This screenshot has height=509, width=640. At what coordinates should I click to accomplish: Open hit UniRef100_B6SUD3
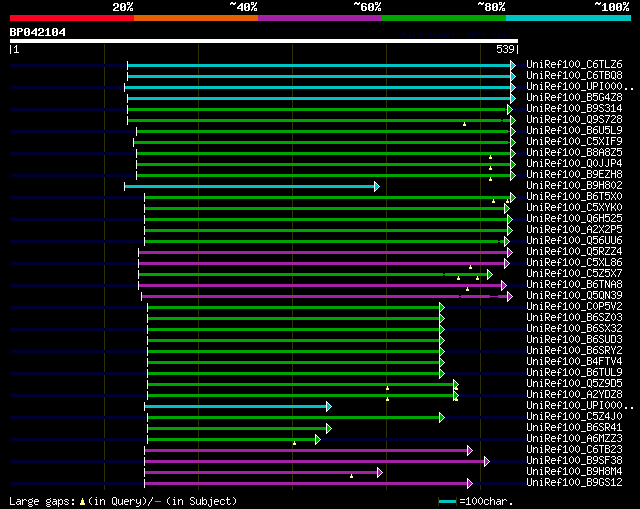(x=574, y=340)
